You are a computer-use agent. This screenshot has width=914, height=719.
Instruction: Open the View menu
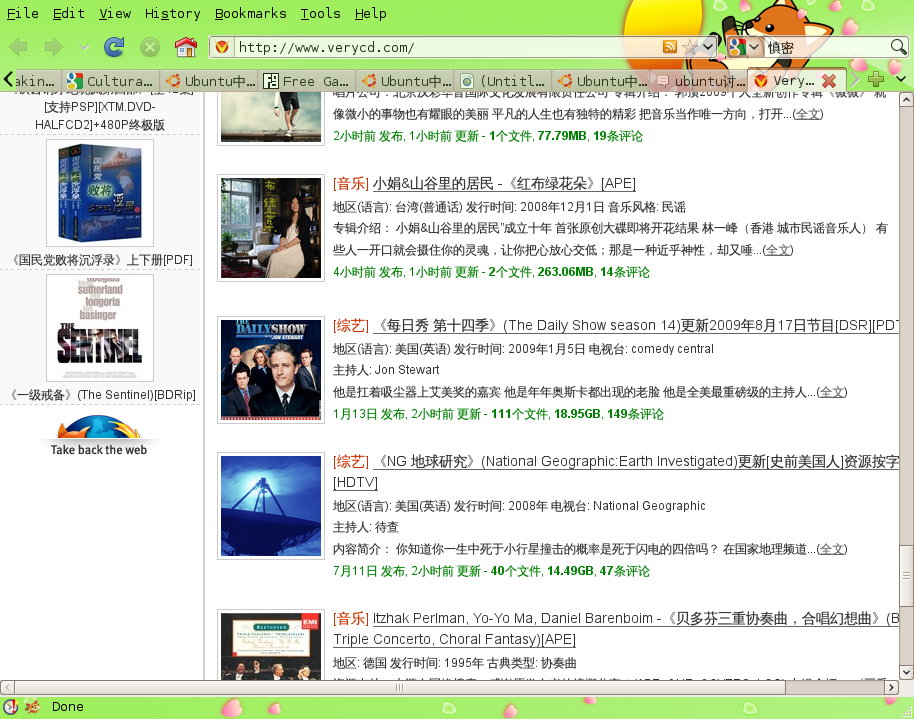coord(115,13)
